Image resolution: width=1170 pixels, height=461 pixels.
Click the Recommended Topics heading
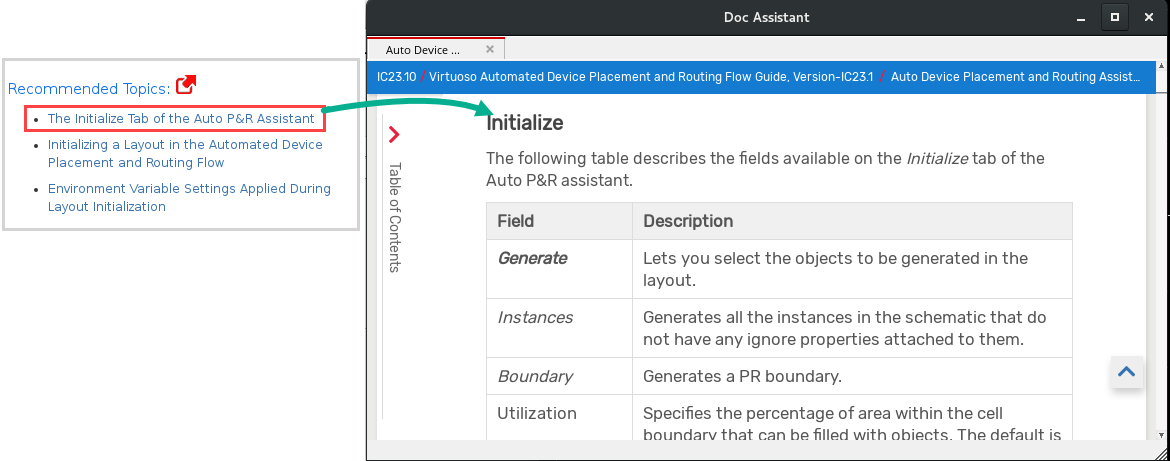pos(89,89)
